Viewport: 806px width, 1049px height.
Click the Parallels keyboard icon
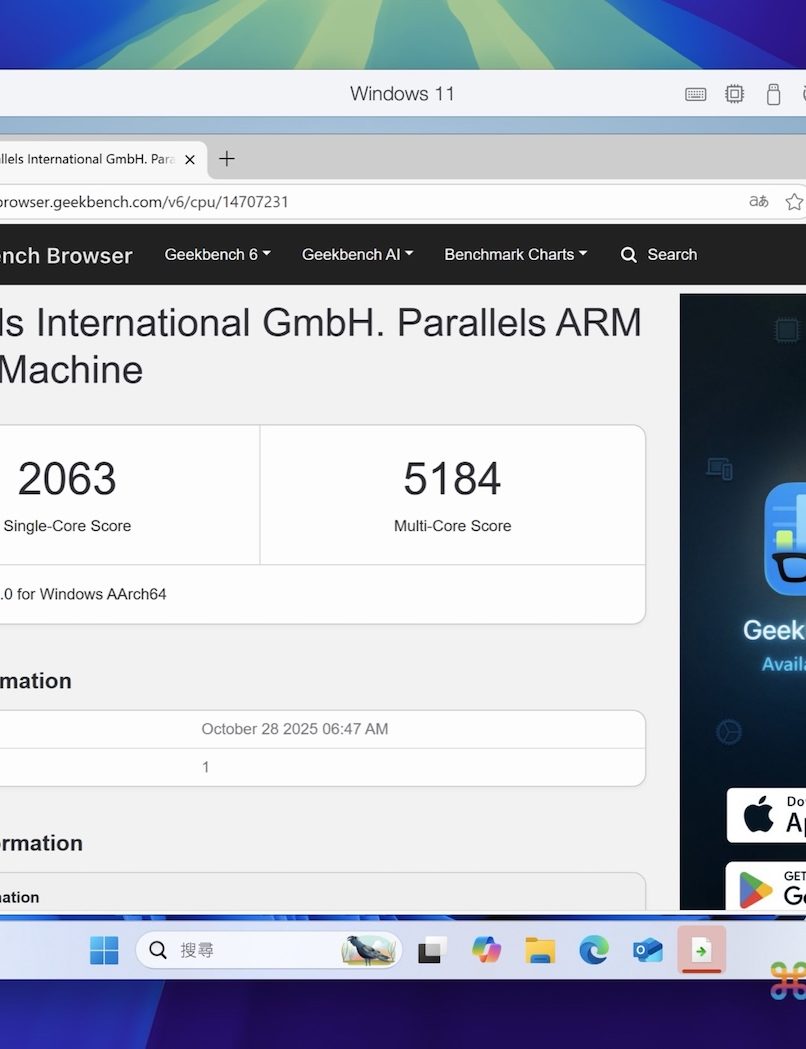pyautogui.click(x=696, y=94)
